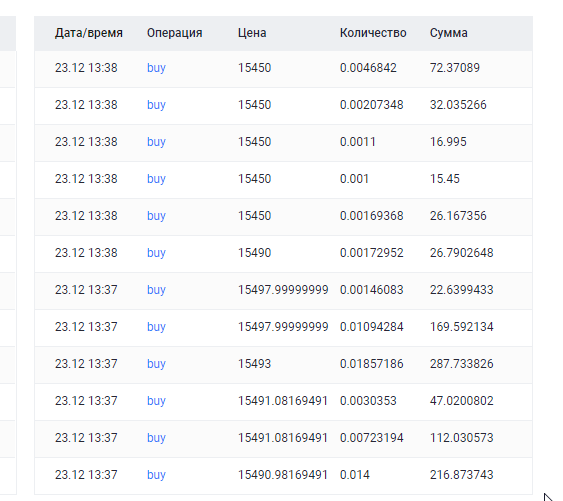Click date 23.12 13:38 in the 15490 row
This screenshot has height=501, width=563.
(86, 253)
